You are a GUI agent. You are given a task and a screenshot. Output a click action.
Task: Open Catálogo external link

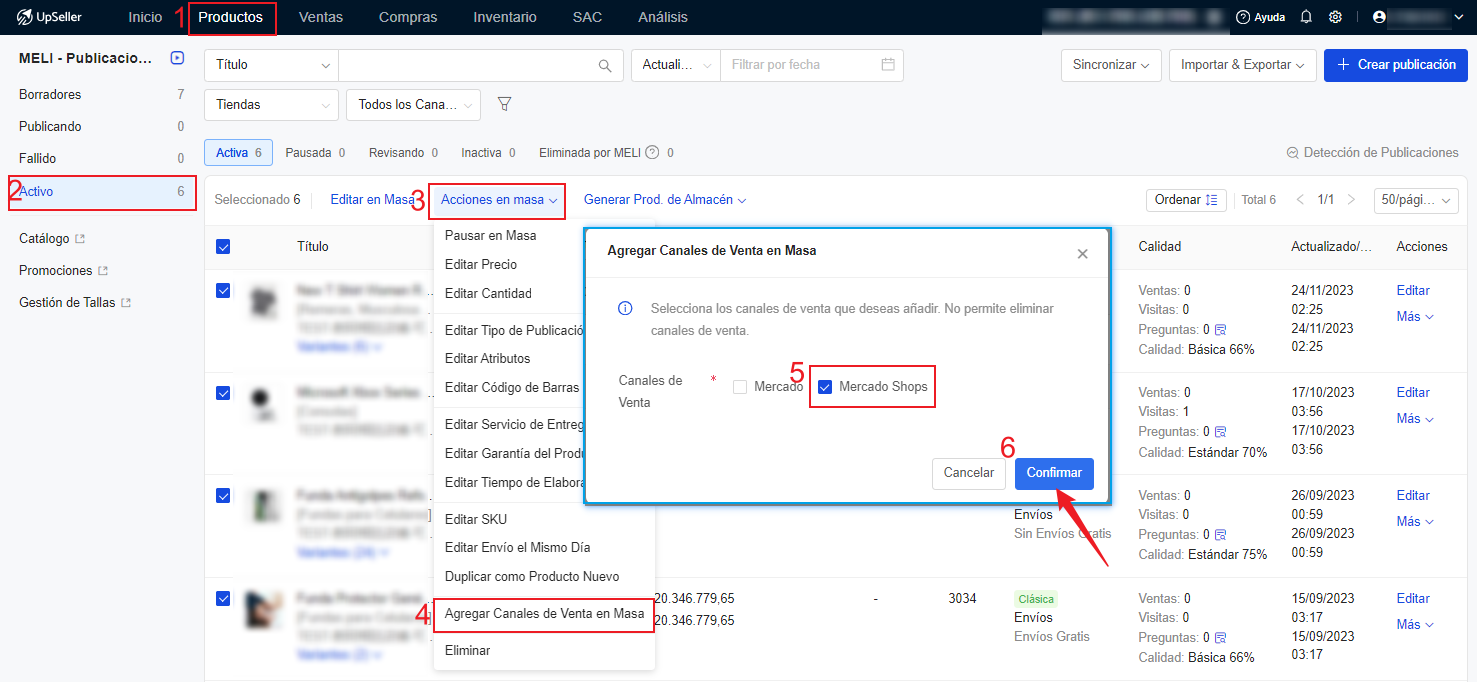[52, 239]
